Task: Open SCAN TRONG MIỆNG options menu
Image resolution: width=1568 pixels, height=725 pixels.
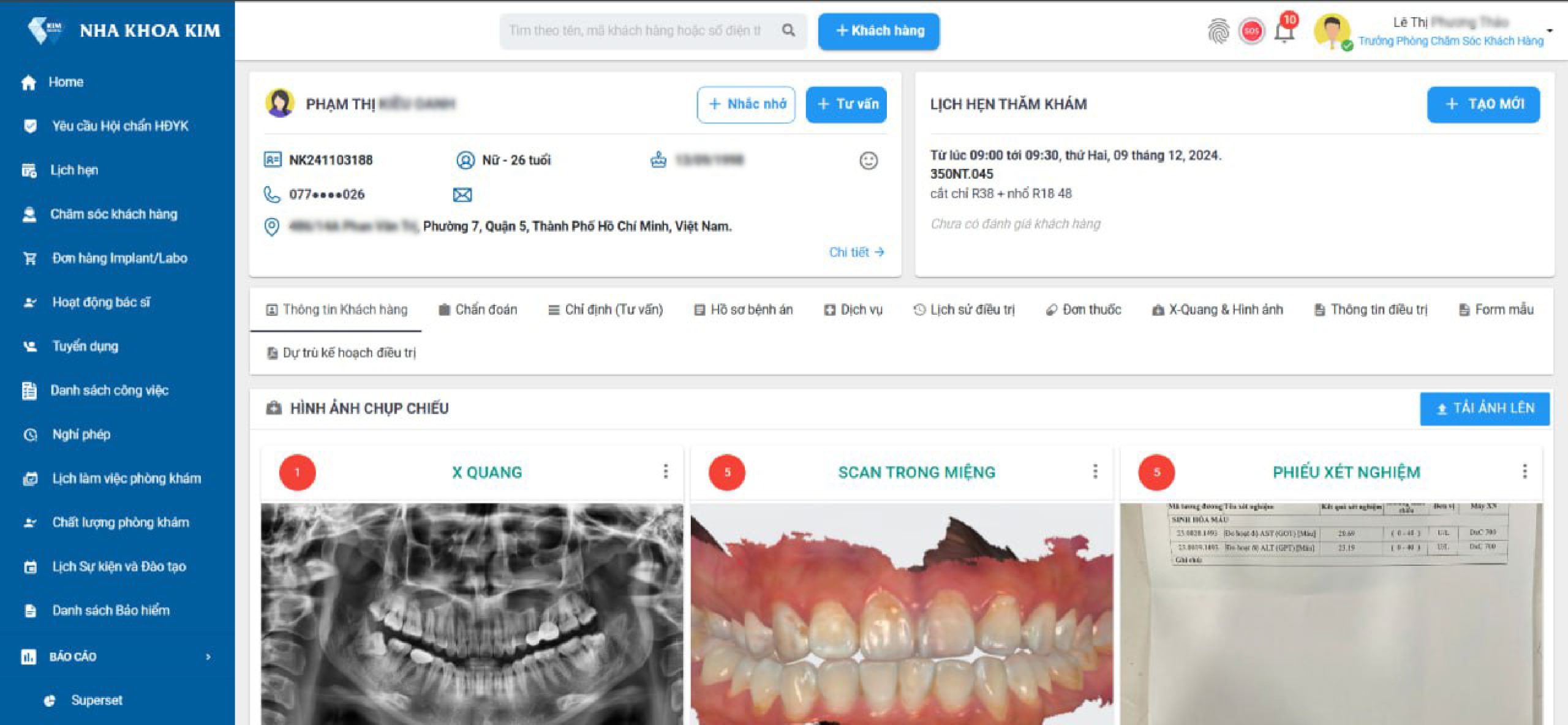Action: click(x=1095, y=471)
